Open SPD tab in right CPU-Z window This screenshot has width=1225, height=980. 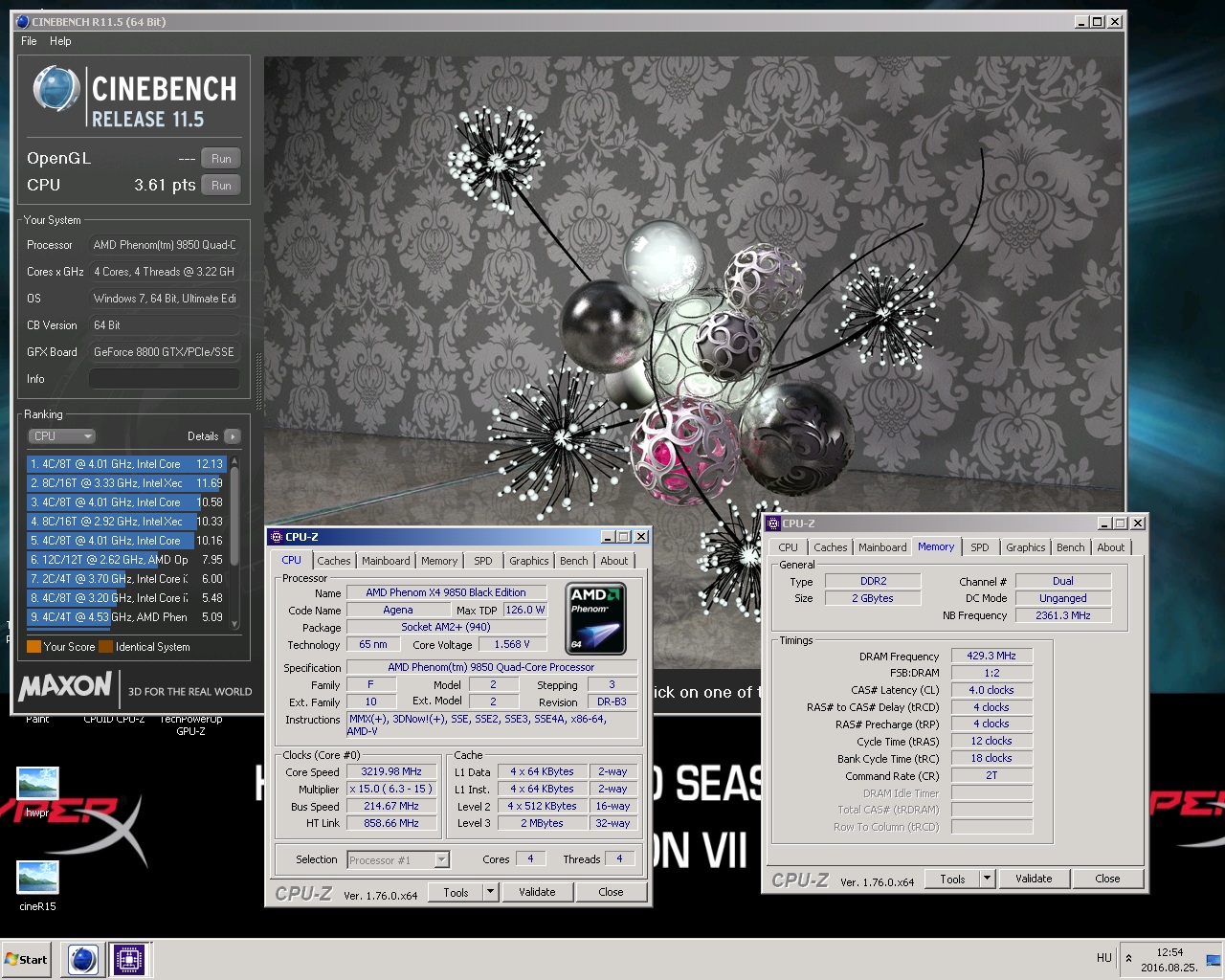[980, 547]
